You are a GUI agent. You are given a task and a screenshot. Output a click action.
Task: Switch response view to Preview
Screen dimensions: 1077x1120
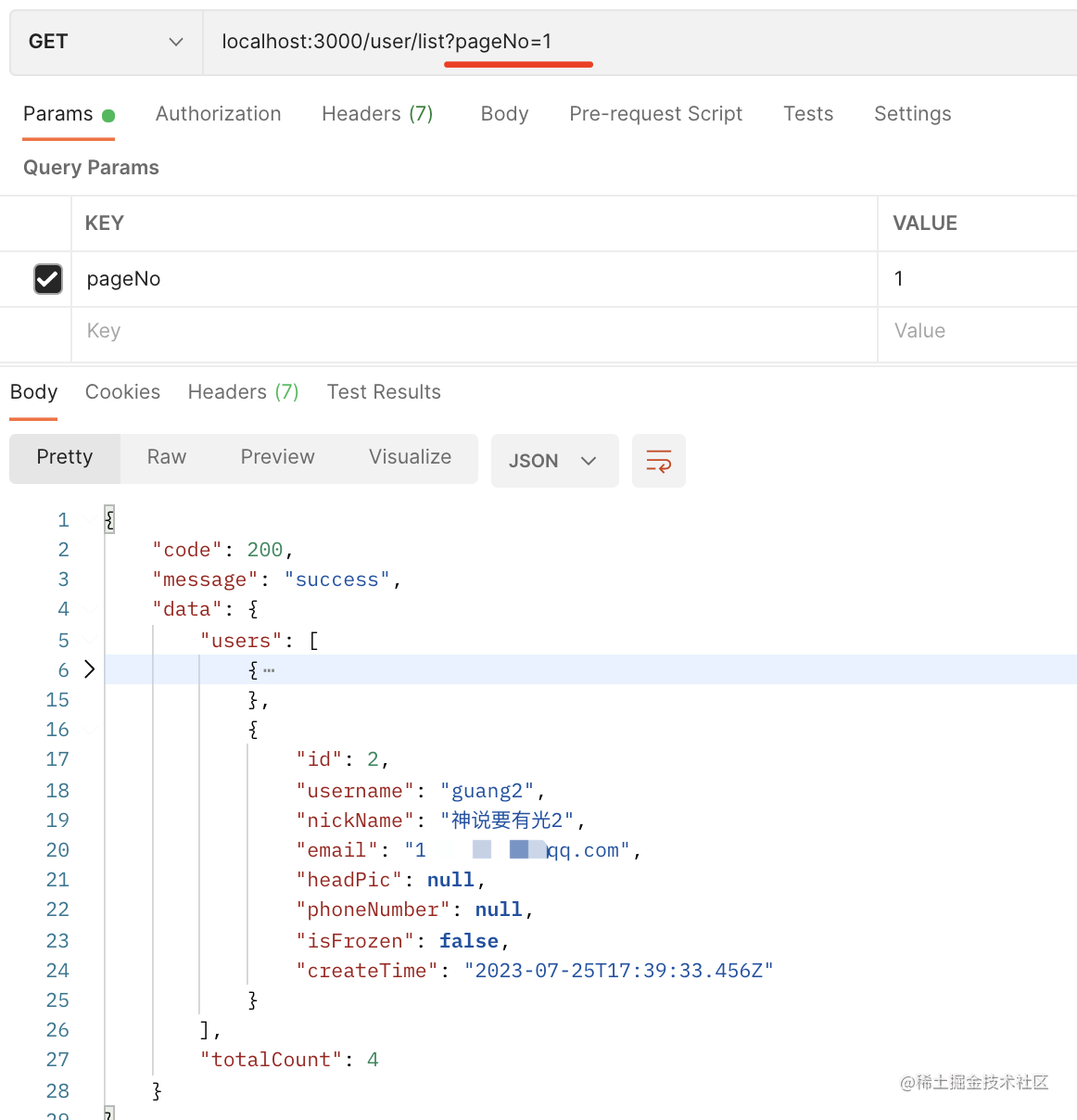277,457
